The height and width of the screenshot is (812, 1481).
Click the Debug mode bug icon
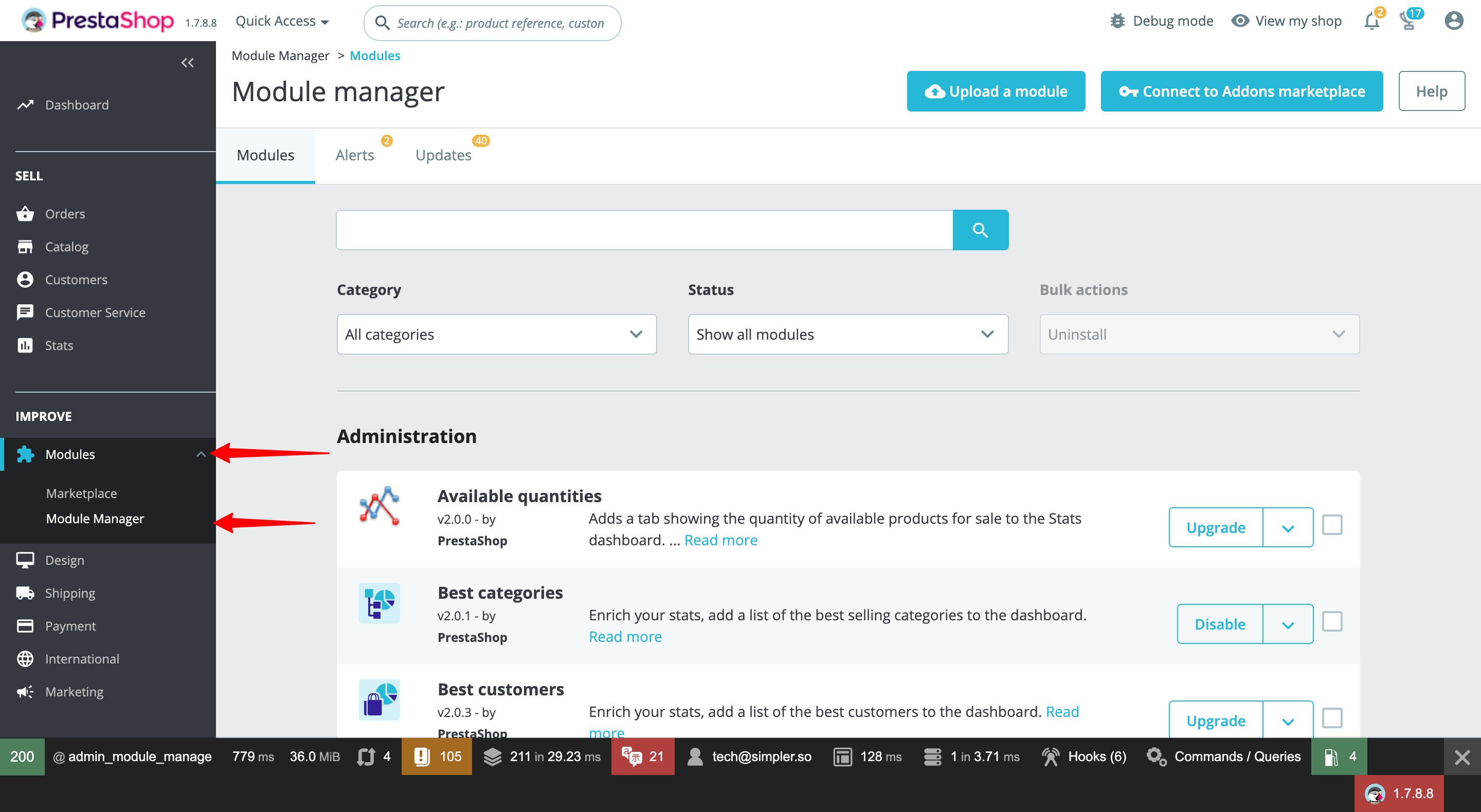coord(1117,21)
